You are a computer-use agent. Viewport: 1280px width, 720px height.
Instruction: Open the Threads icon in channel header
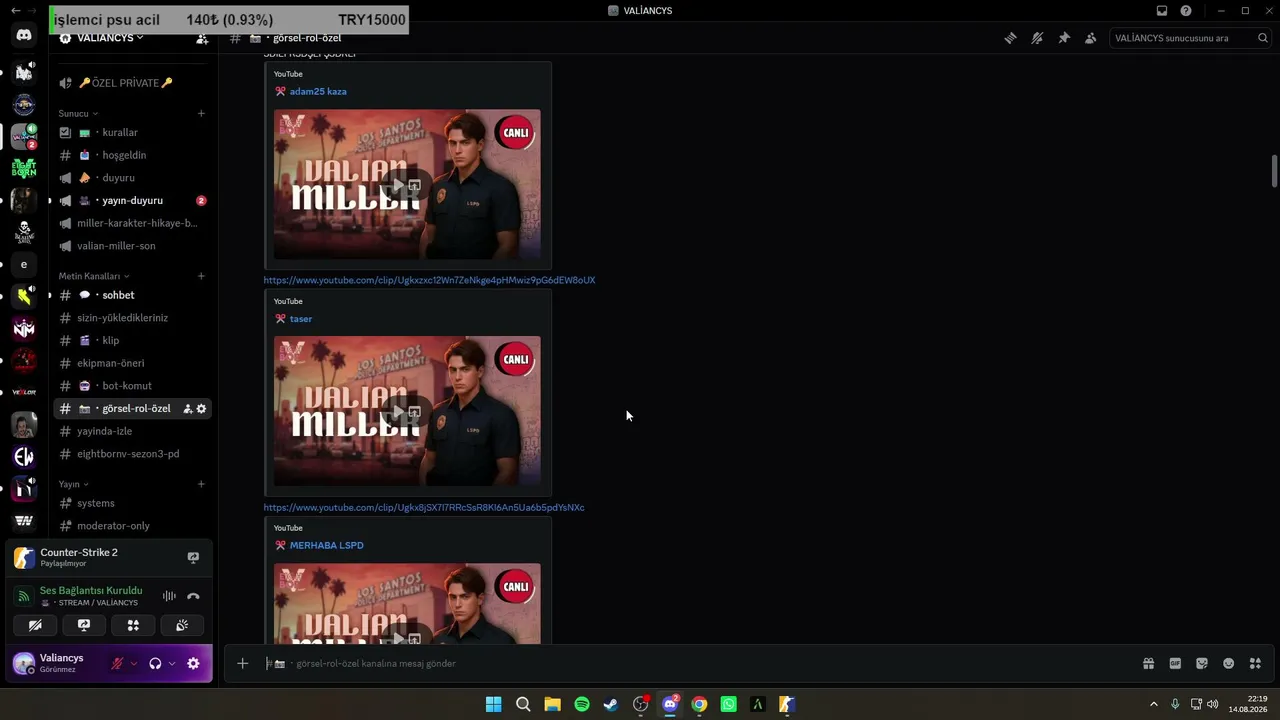pos(1010,38)
